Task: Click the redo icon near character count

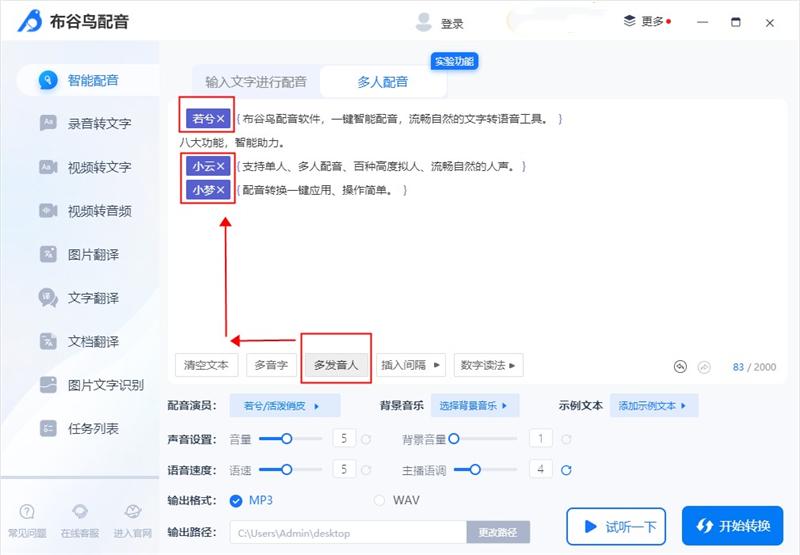Action: tap(704, 367)
